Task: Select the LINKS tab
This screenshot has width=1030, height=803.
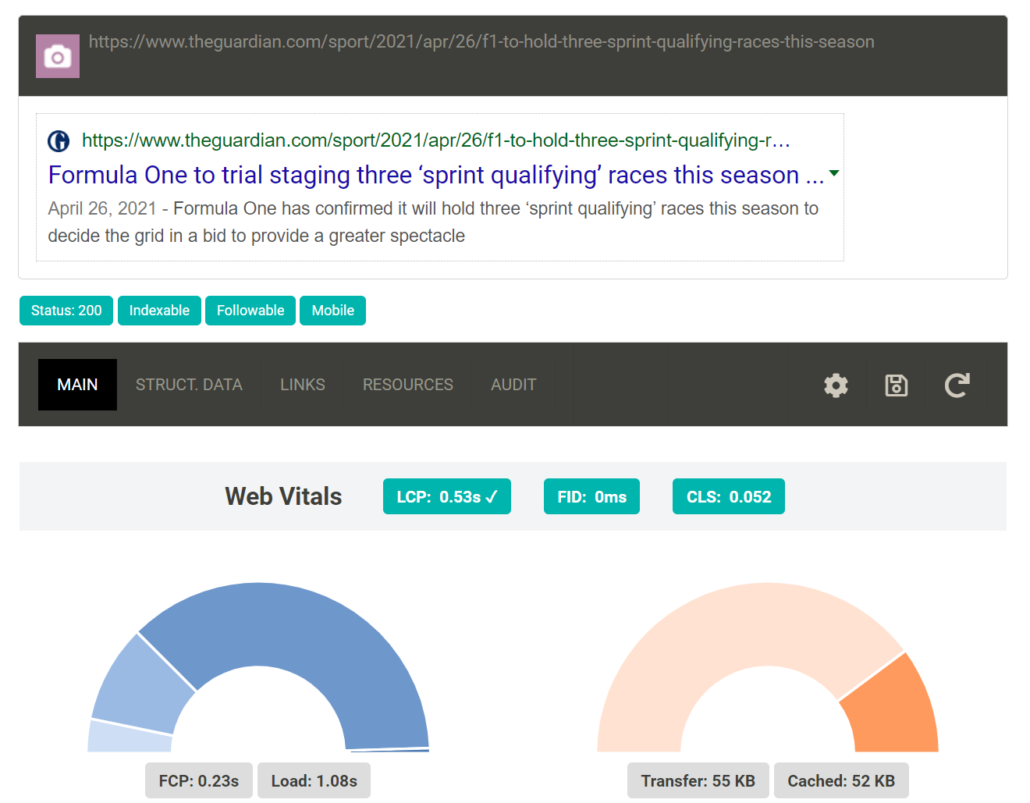Action: coord(302,385)
